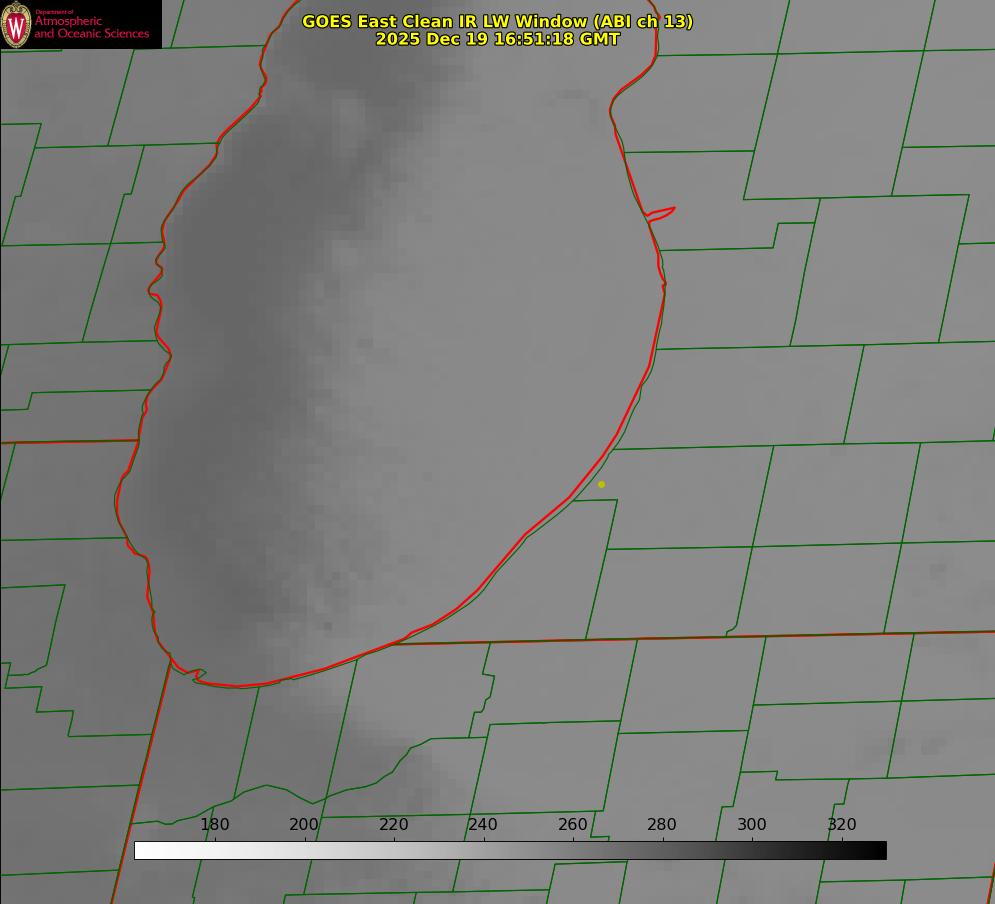
Task: Click the "Department of" text above logo name
Action: point(54,12)
